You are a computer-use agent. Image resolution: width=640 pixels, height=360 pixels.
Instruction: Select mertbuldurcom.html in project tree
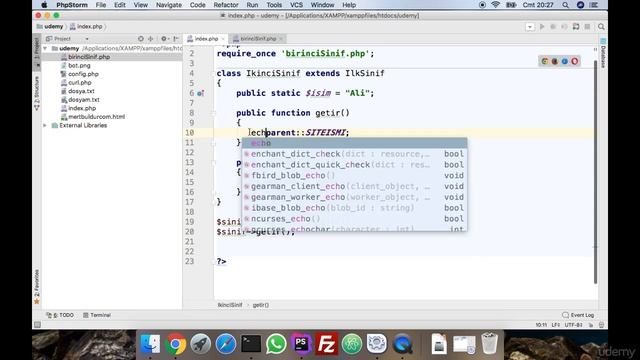point(96,117)
